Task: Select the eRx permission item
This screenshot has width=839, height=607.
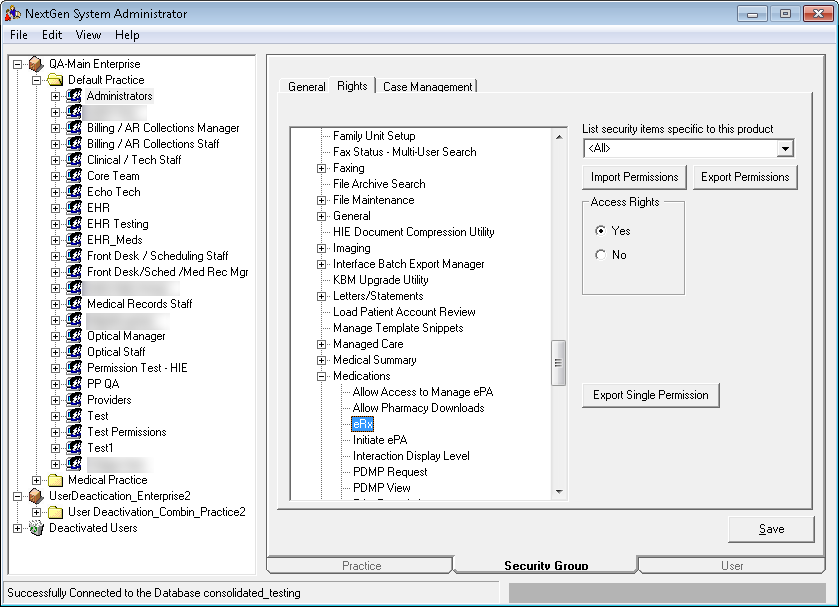Action: (x=362, y=424)
